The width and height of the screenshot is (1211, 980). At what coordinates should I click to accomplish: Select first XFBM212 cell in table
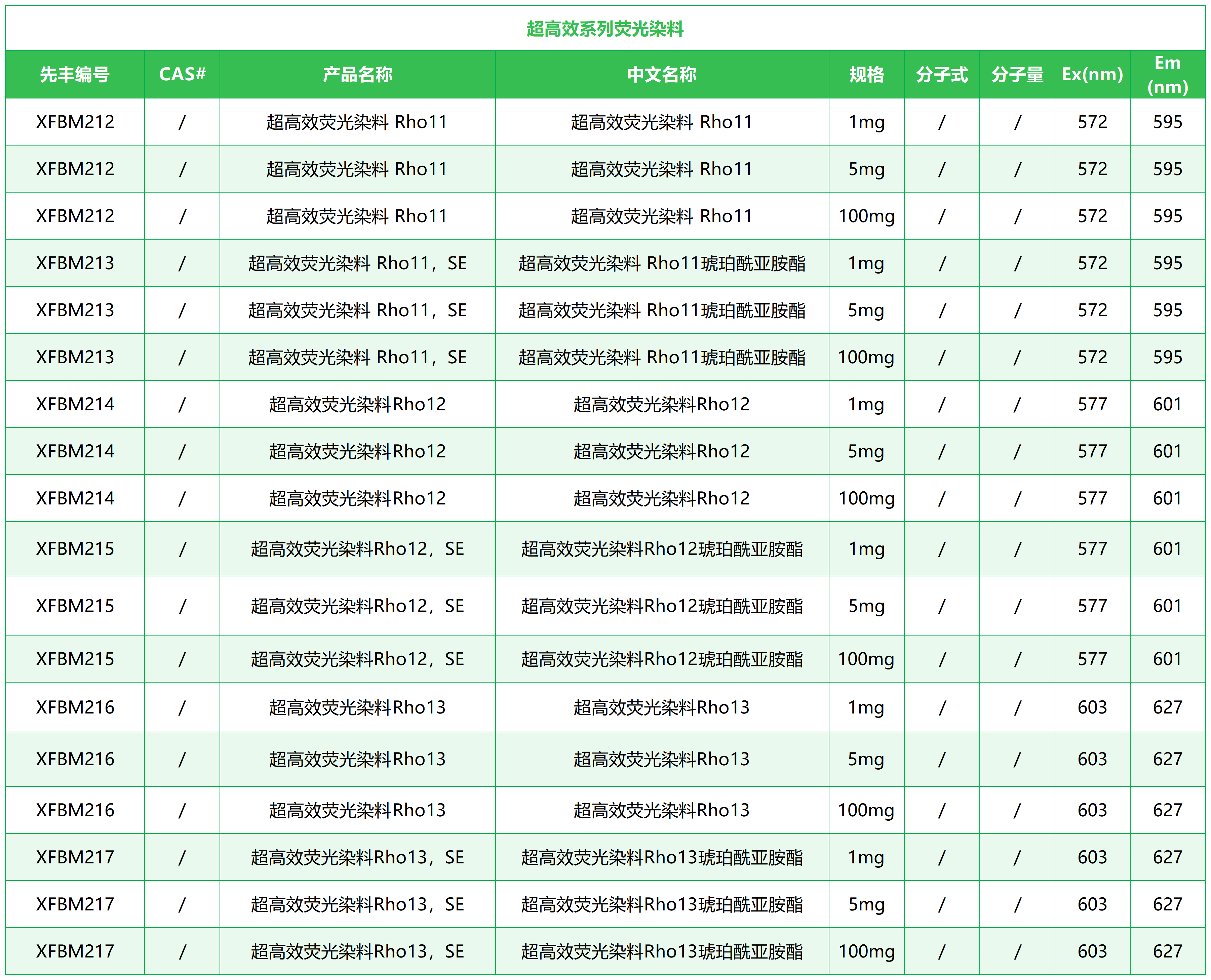75,122
